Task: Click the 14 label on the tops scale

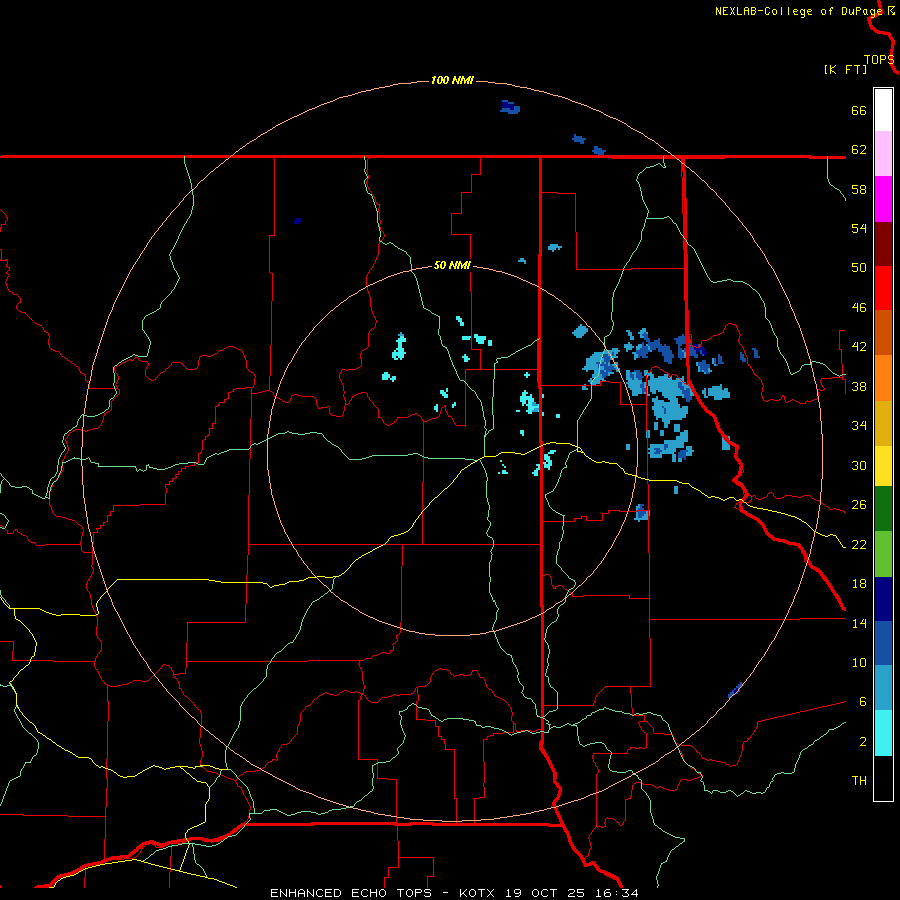Action: coord(859,623)
